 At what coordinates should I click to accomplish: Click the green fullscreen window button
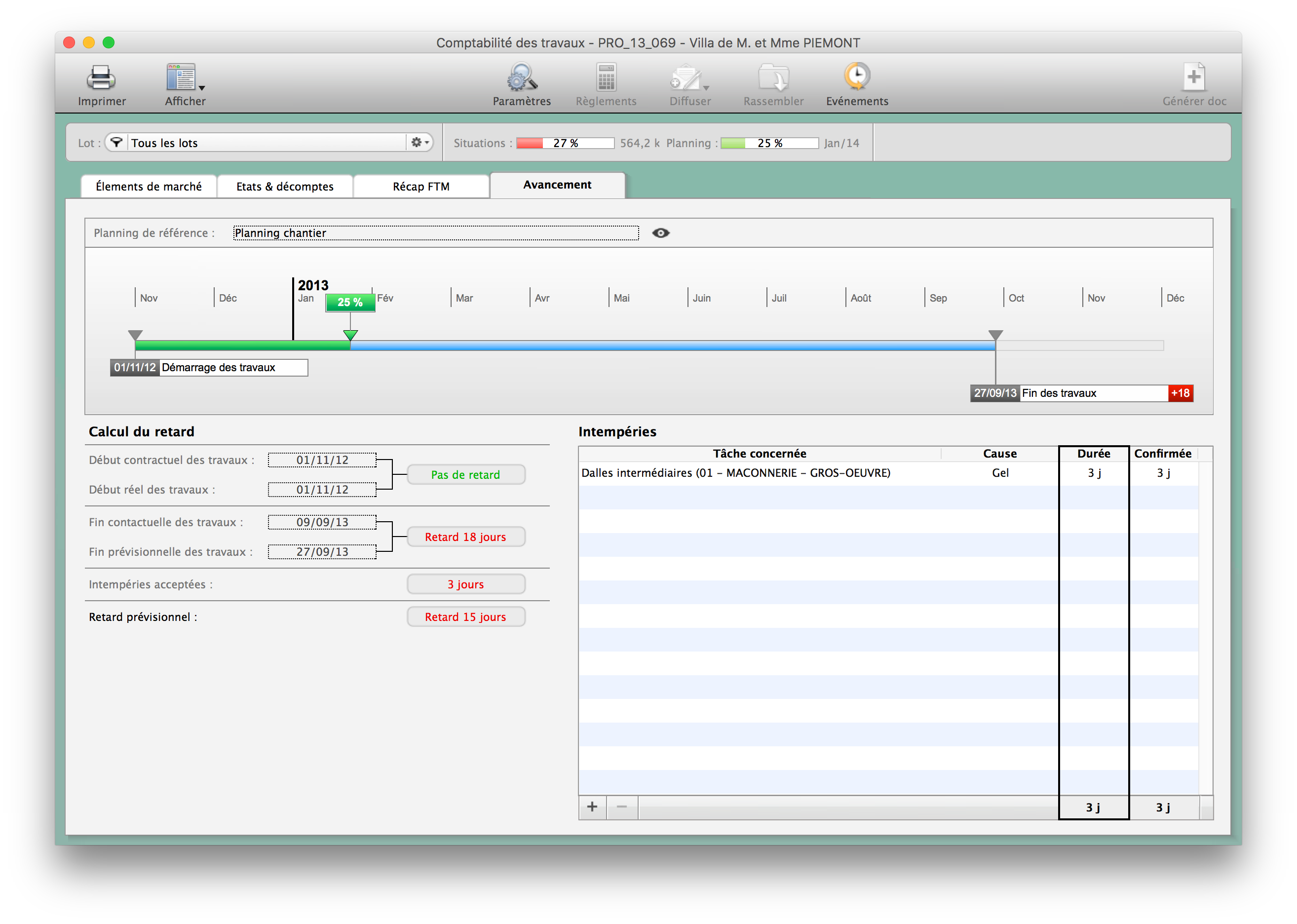click(109, 42)
